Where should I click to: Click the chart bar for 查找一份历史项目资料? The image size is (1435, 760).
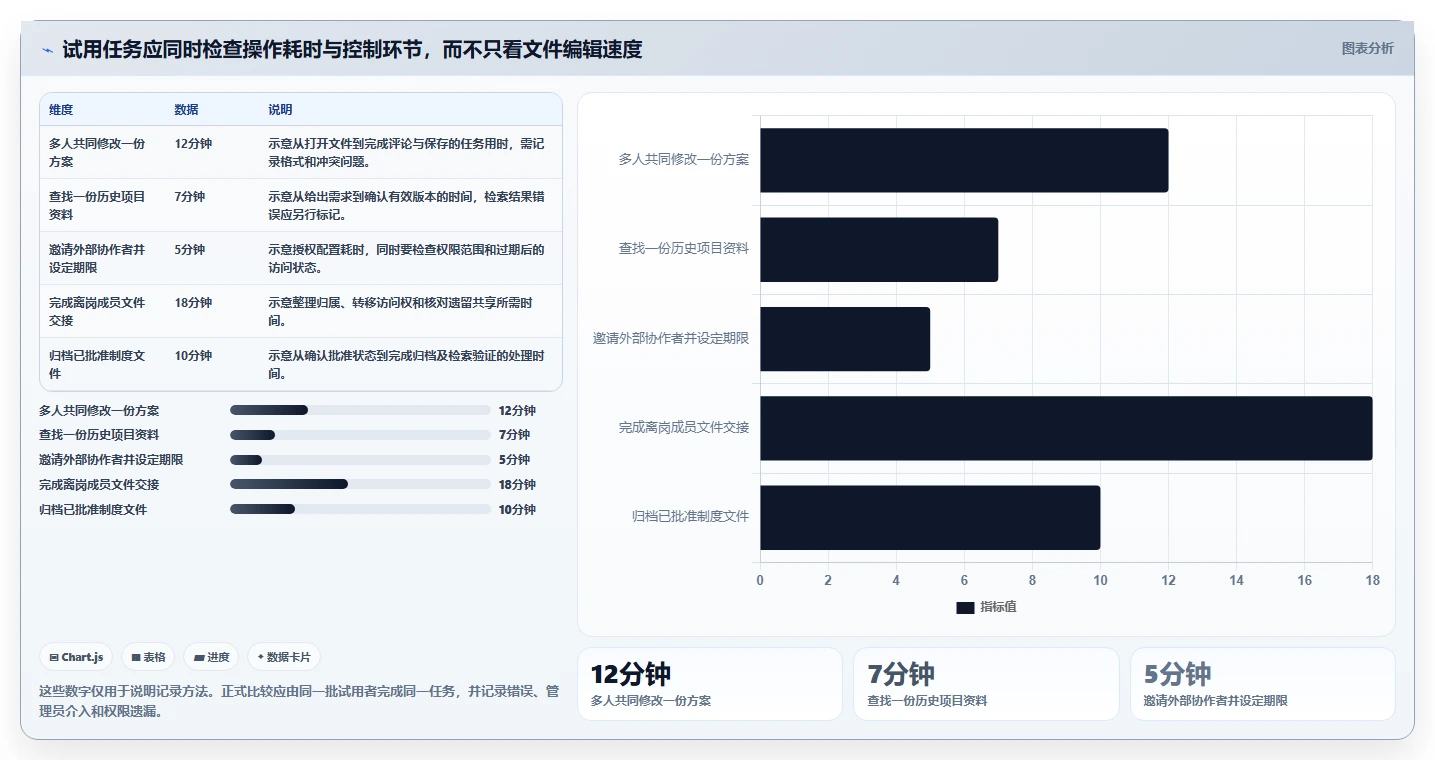point(879,249)
